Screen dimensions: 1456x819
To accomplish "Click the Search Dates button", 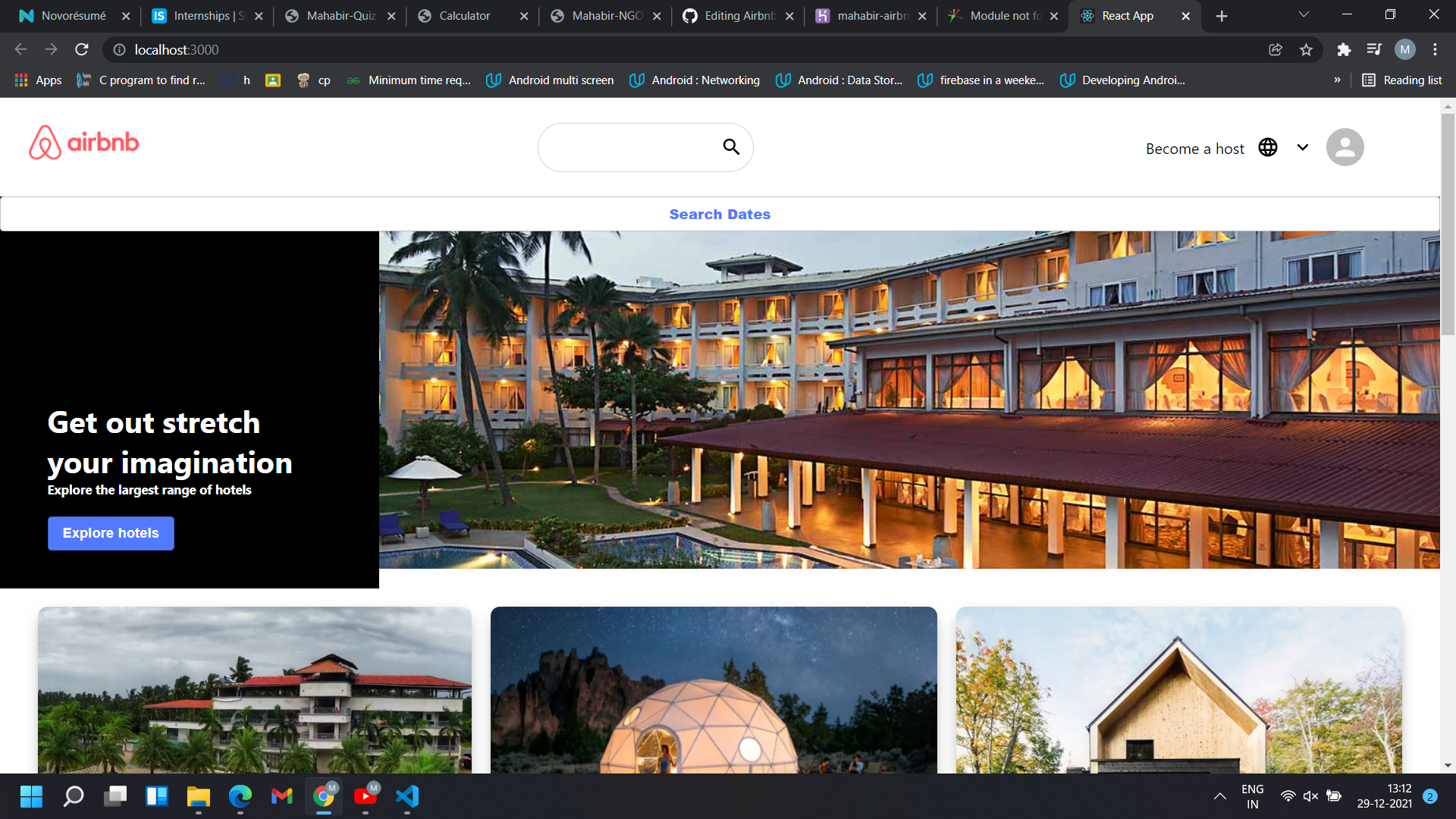I will pyautogui.click(x=720, y=215).
